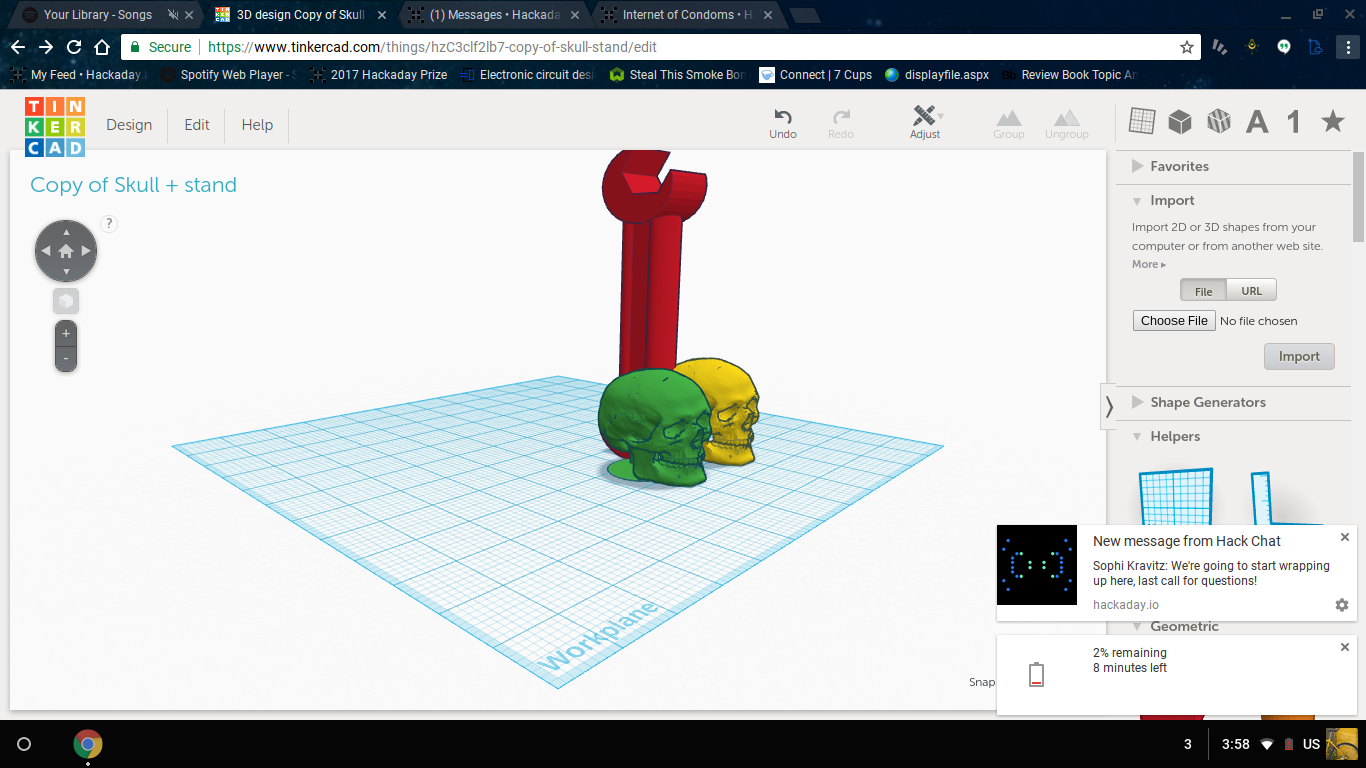Screen dimensions: 1366x768
Task: Click the solid cube shapes icon
Action: tap(1180, 121)
